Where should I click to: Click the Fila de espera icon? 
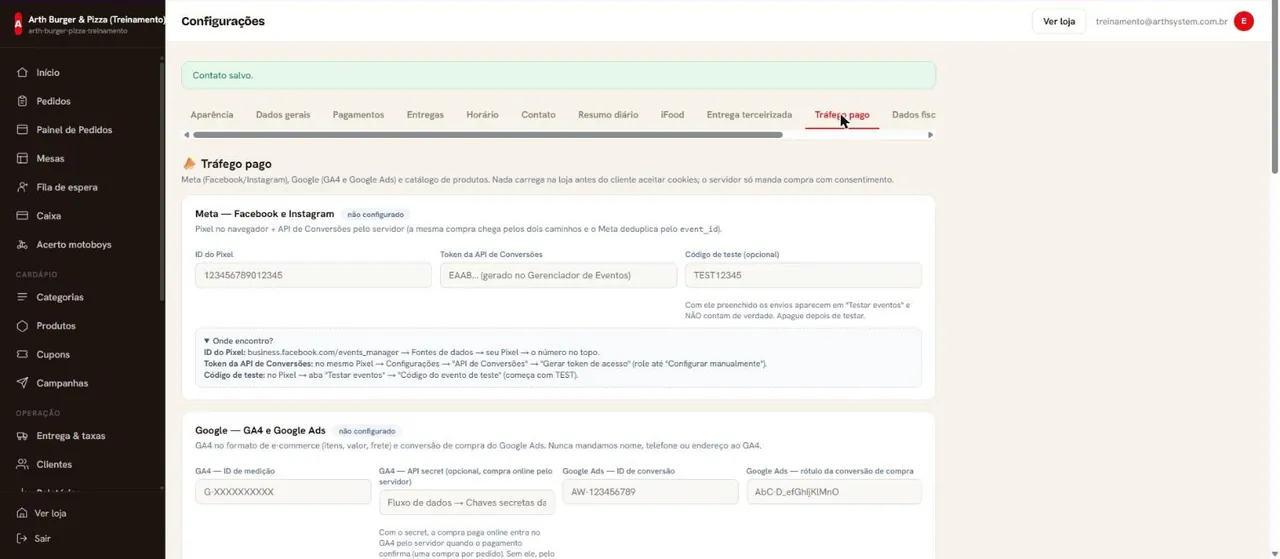[22, 187]
